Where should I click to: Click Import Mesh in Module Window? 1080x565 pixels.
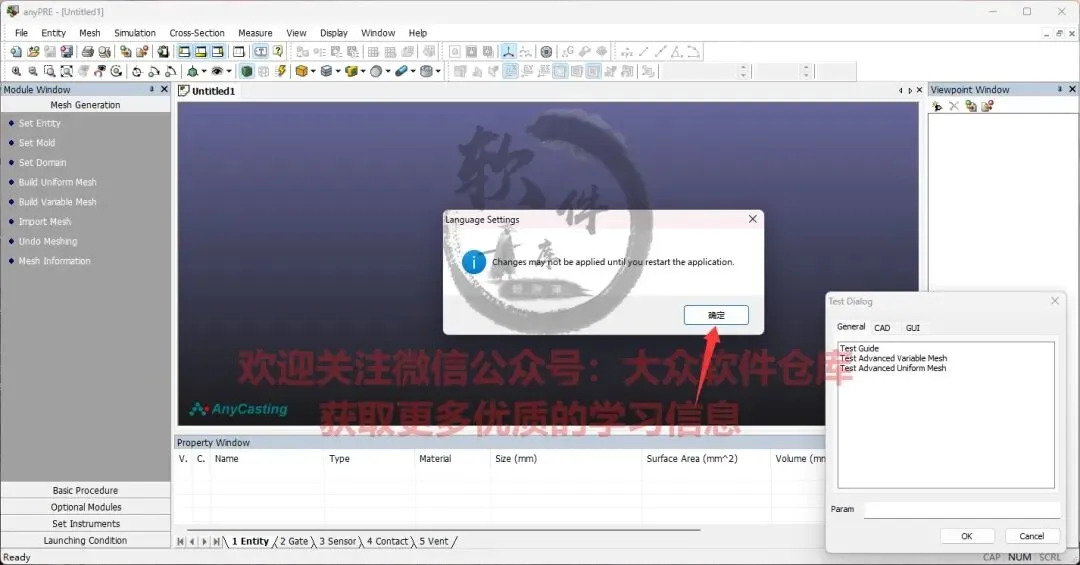(45, 222)
